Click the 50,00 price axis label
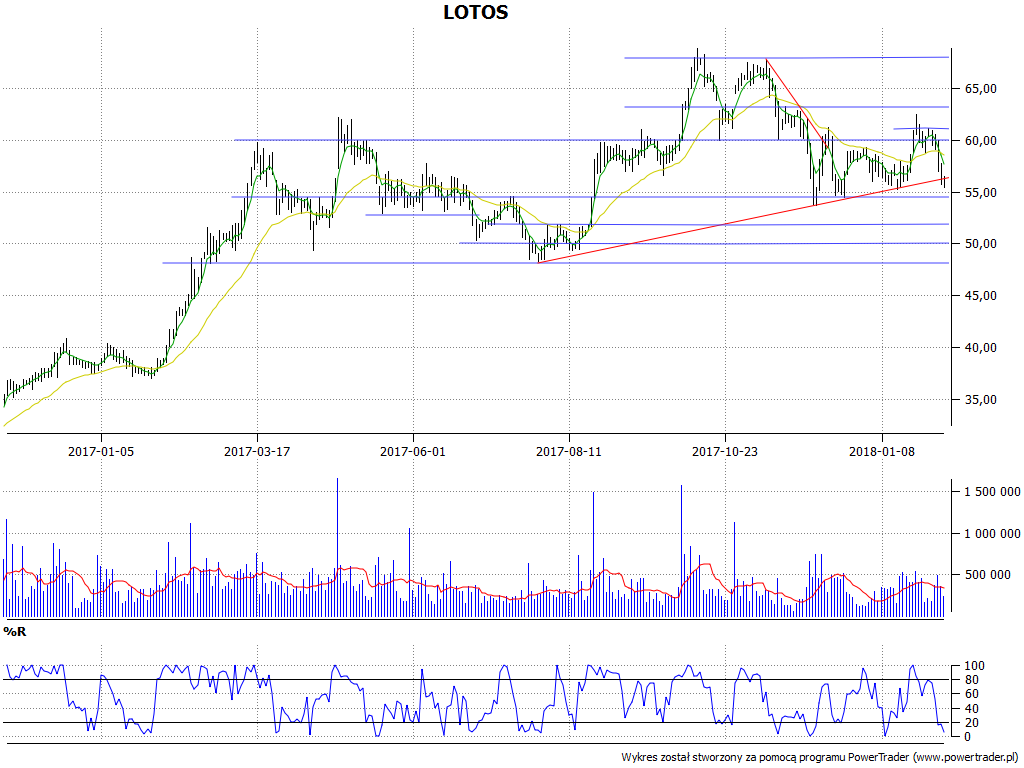This screenshot has width=1024, height=768. 979,244
